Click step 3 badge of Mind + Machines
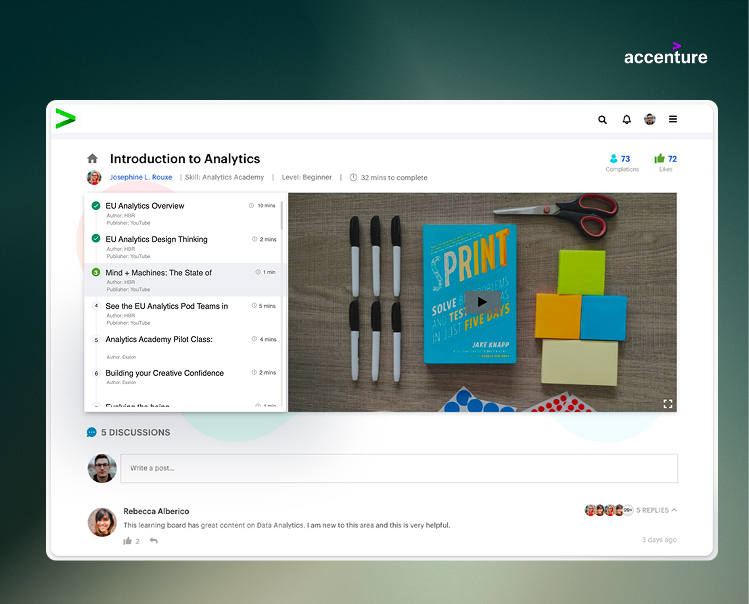The width and height of the screenshot is (749, 604). (x=96, y=272)
